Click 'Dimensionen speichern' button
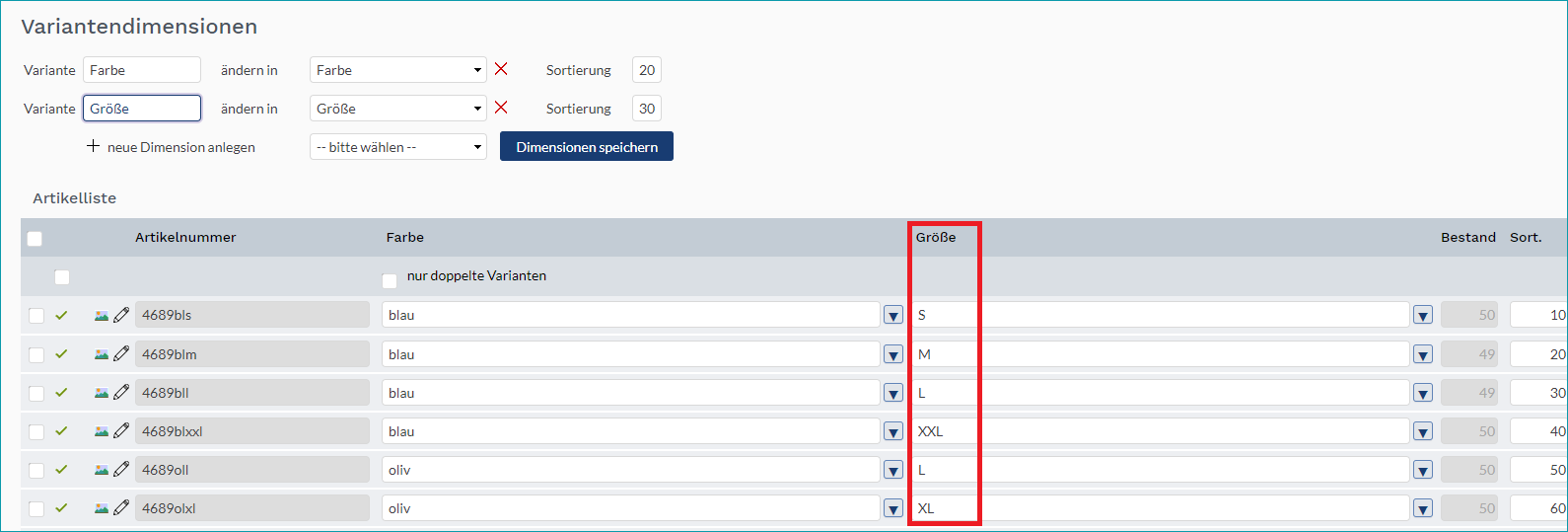The image size is (1568, 532). [x=587, y=146]
